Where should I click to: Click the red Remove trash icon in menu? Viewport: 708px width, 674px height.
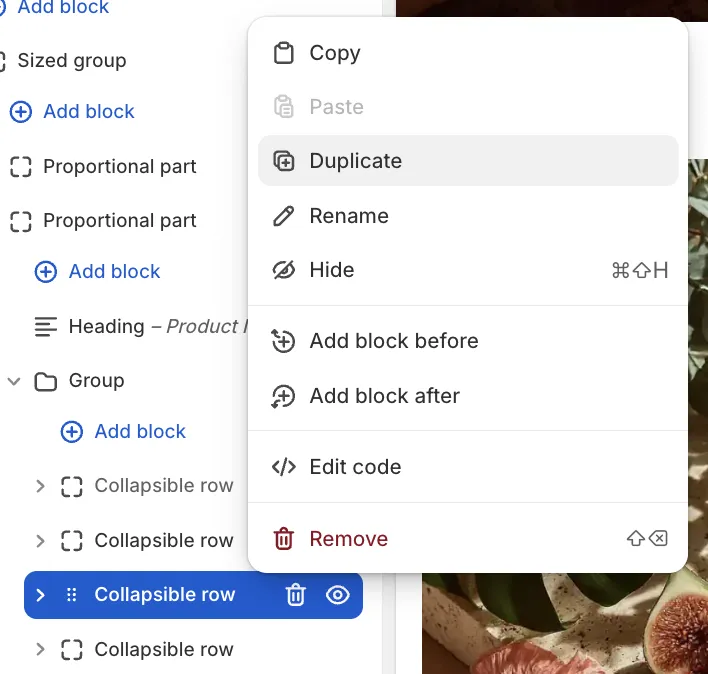[x=284, y=539]
